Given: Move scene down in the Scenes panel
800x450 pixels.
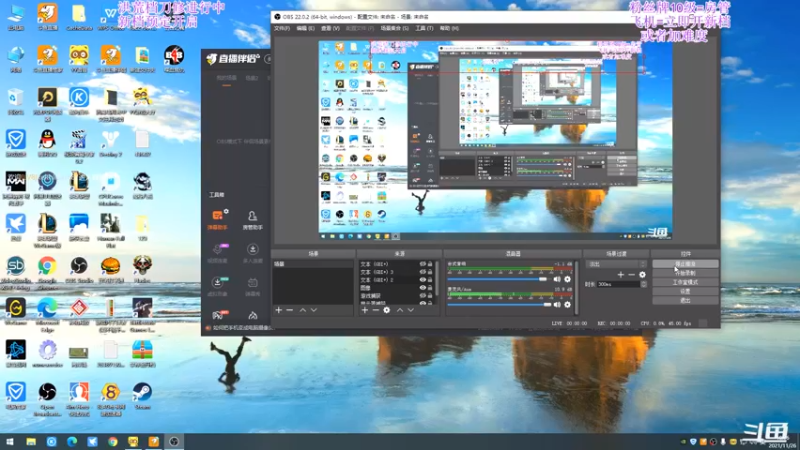Looking at the screenshot, I should point(314,310).
